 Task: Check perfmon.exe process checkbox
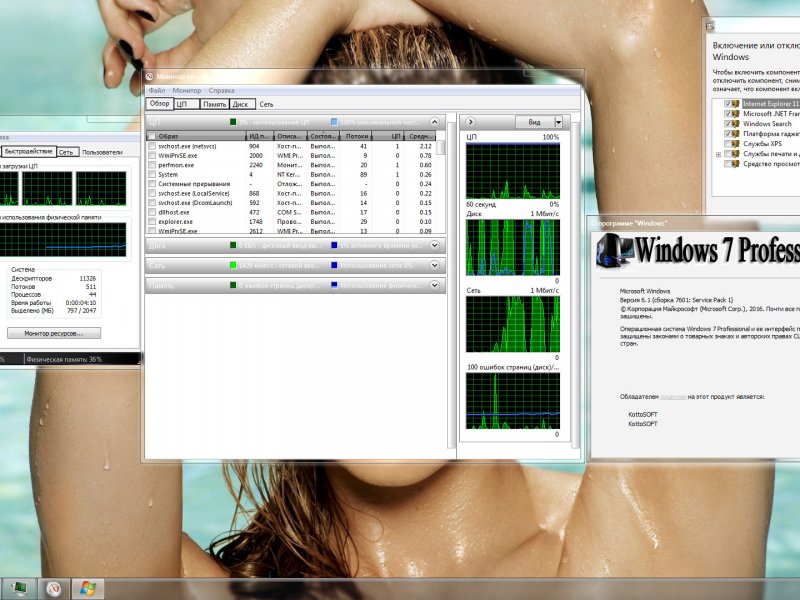pos(152,165)
